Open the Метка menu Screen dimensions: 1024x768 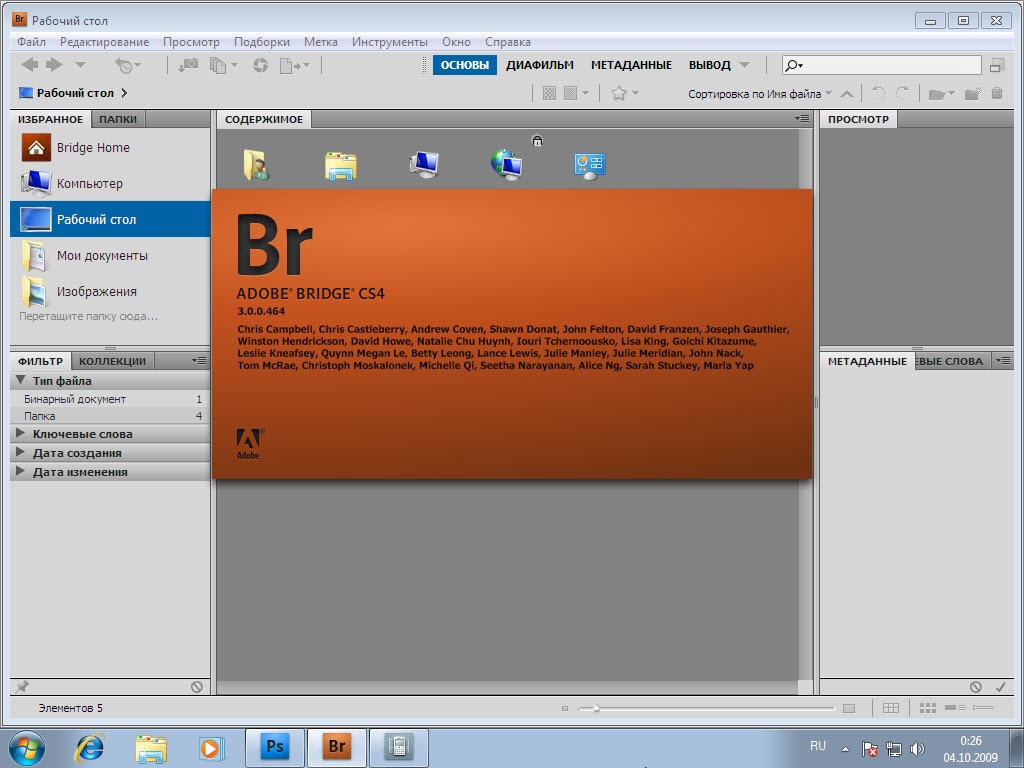click(321, 42)
